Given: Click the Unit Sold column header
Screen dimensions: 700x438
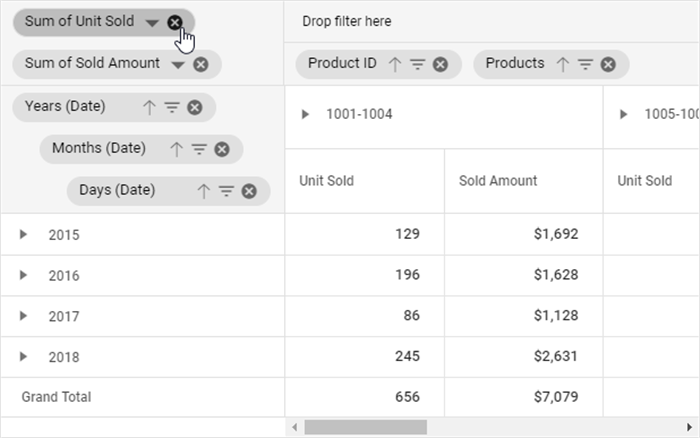Looking at the screenshot, I should point(326,181).
